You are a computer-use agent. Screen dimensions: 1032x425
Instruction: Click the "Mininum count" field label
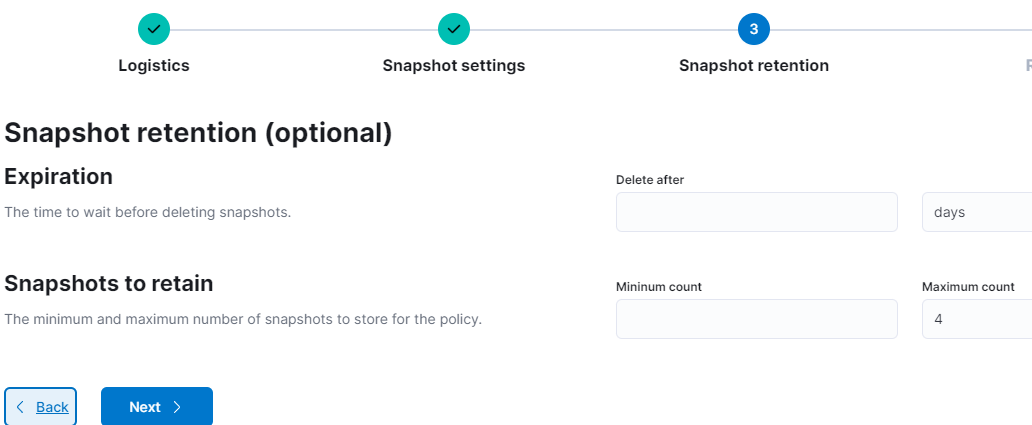tap(659, 287)
